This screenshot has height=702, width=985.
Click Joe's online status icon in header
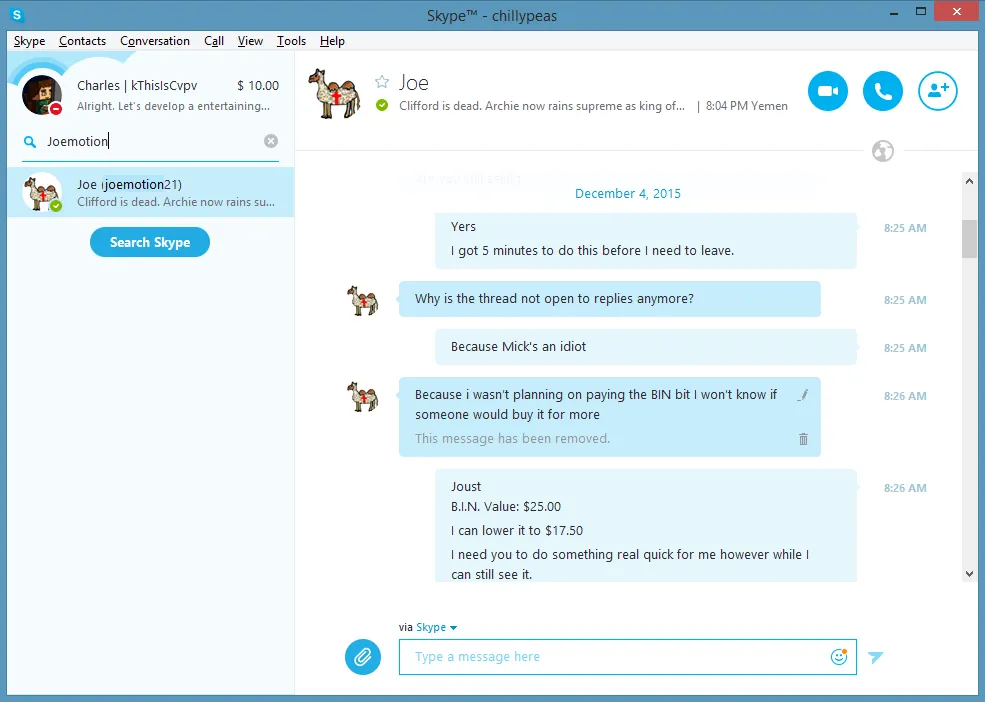point(382,106)
